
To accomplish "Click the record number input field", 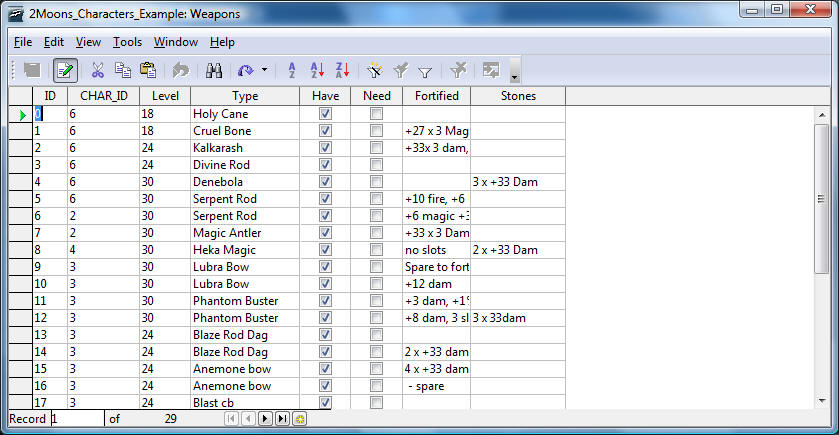I will point(77,419).
